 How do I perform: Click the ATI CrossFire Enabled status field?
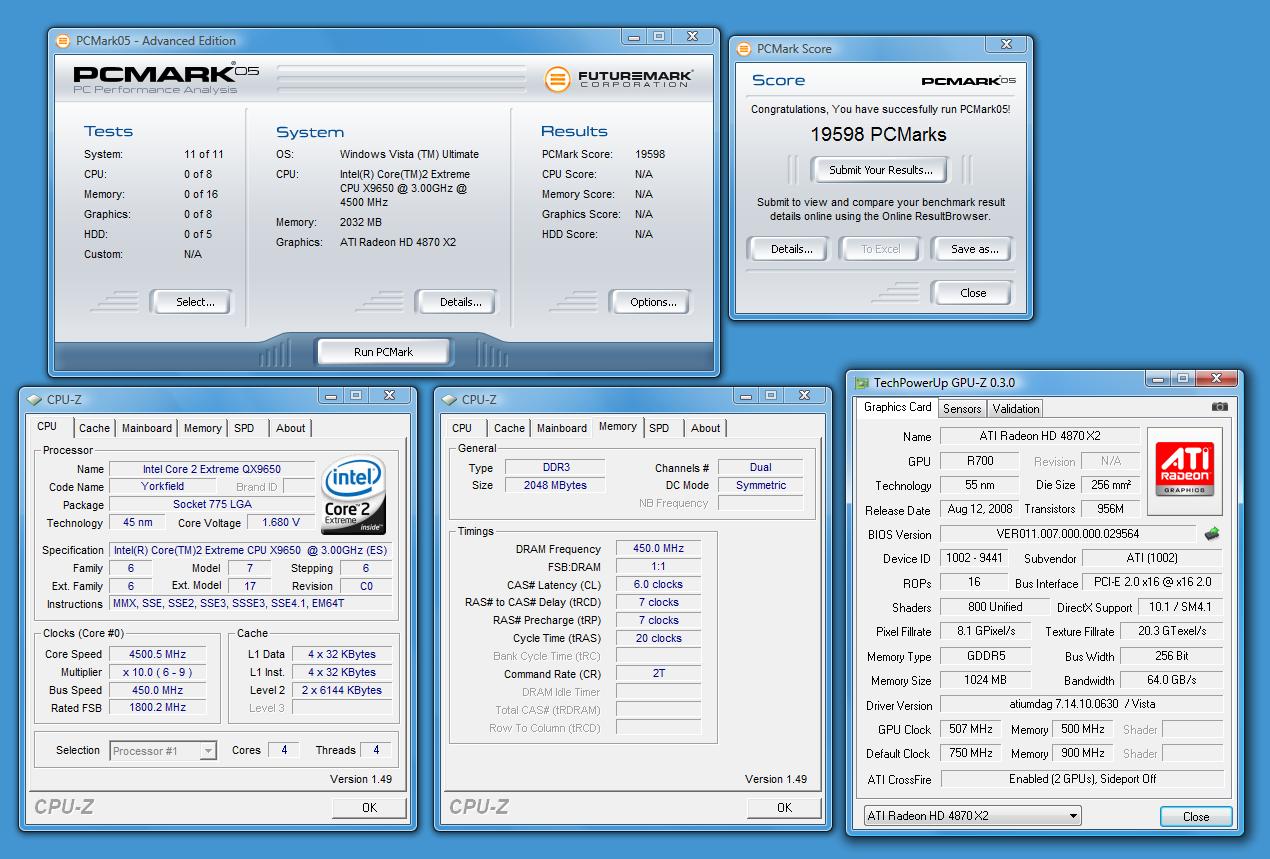click(1081, 778)
